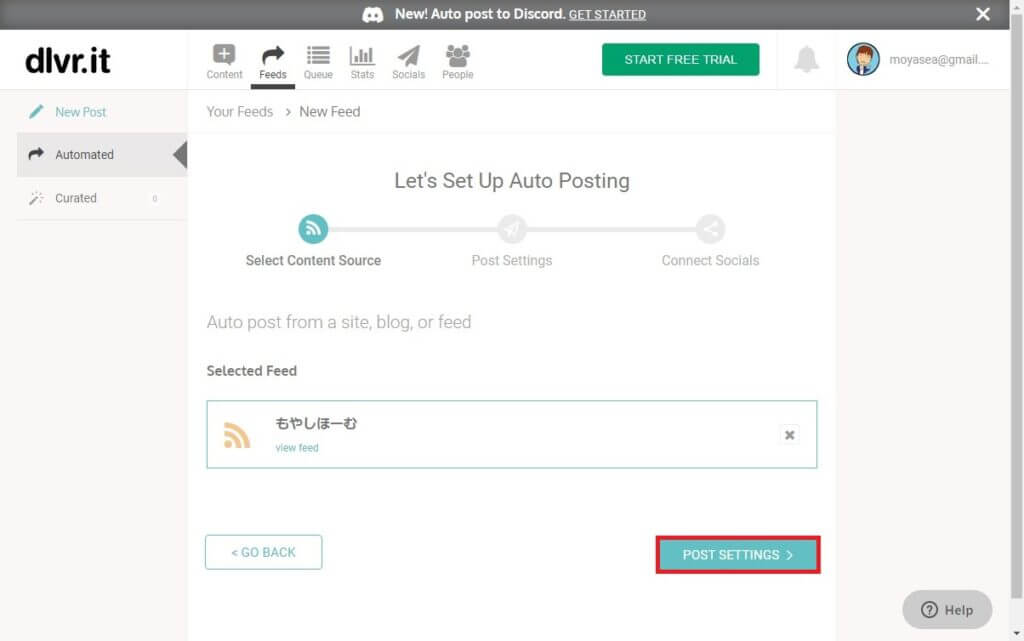This screenshot has height=641, width=1024.
Task: Dismiss the Discord announcement banner
Action: pyautogui.click(x=983, y=14)
